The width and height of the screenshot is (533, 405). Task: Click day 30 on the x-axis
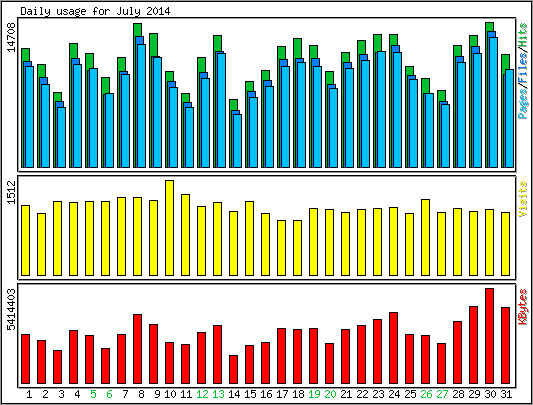point(490,394)
